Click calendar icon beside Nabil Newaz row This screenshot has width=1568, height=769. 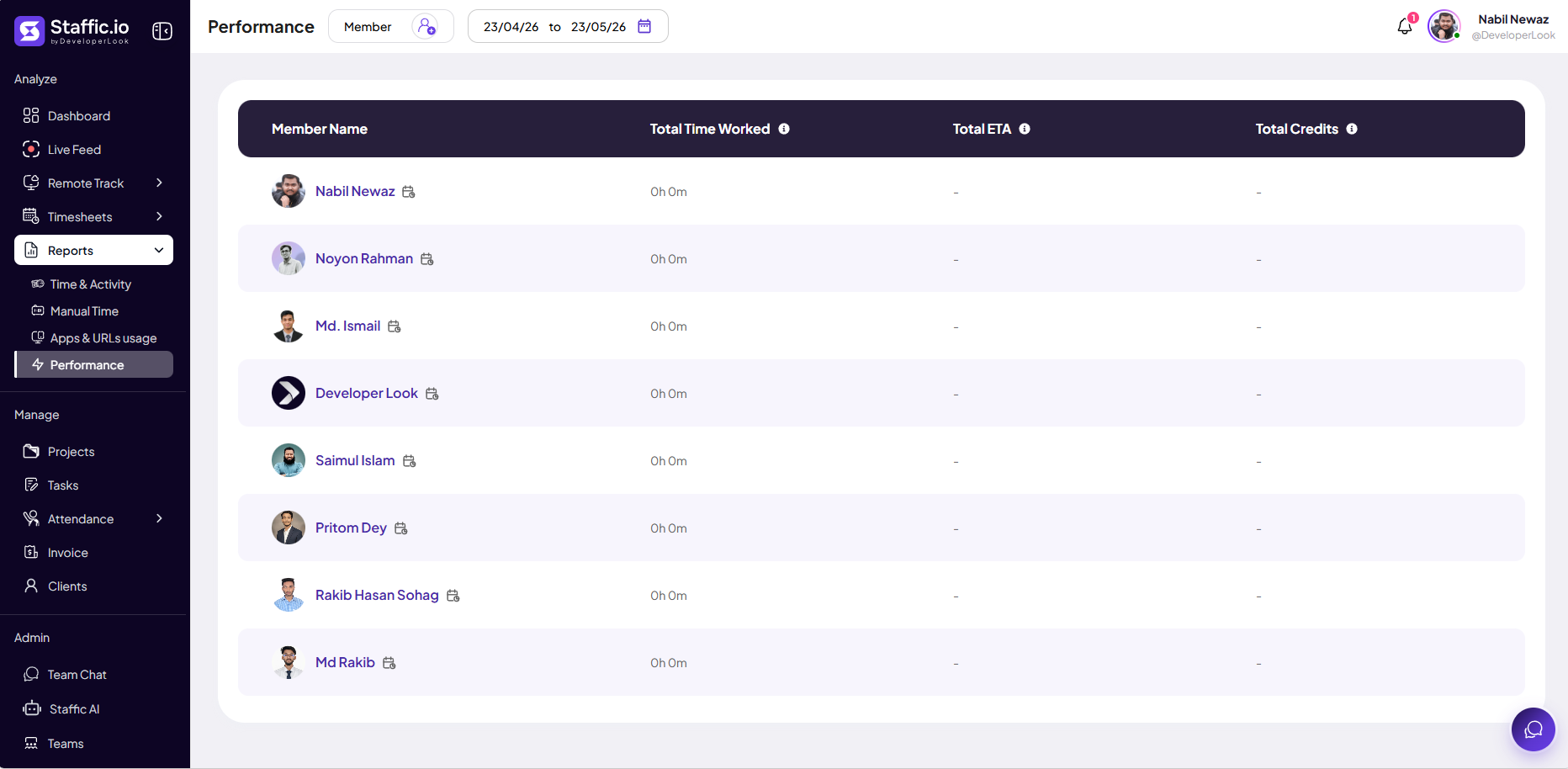click(x=409, y=192)
